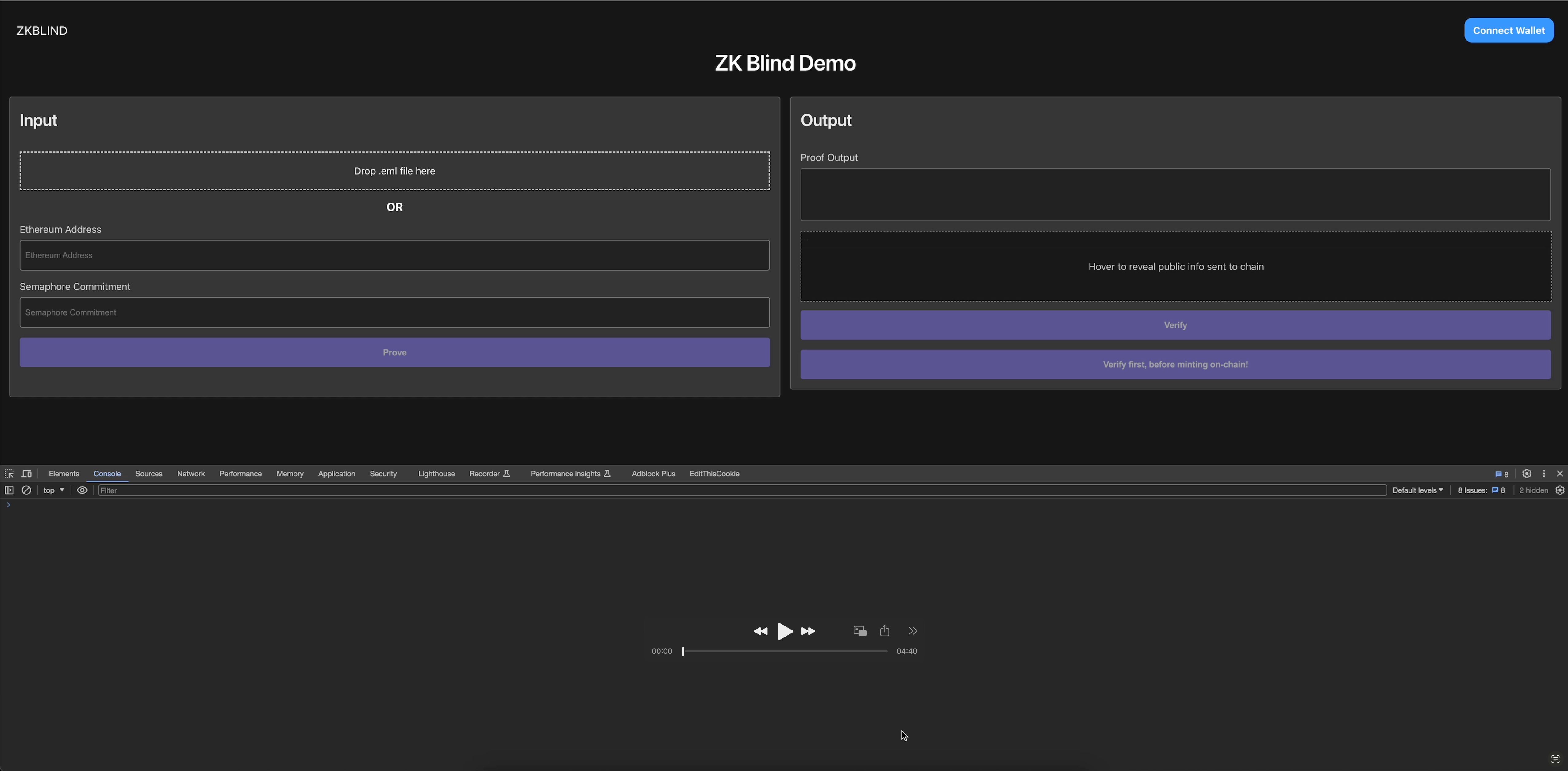Switch to the Security tab
Viewport: 1568px width, 771px height.
(x=383, y=474)
